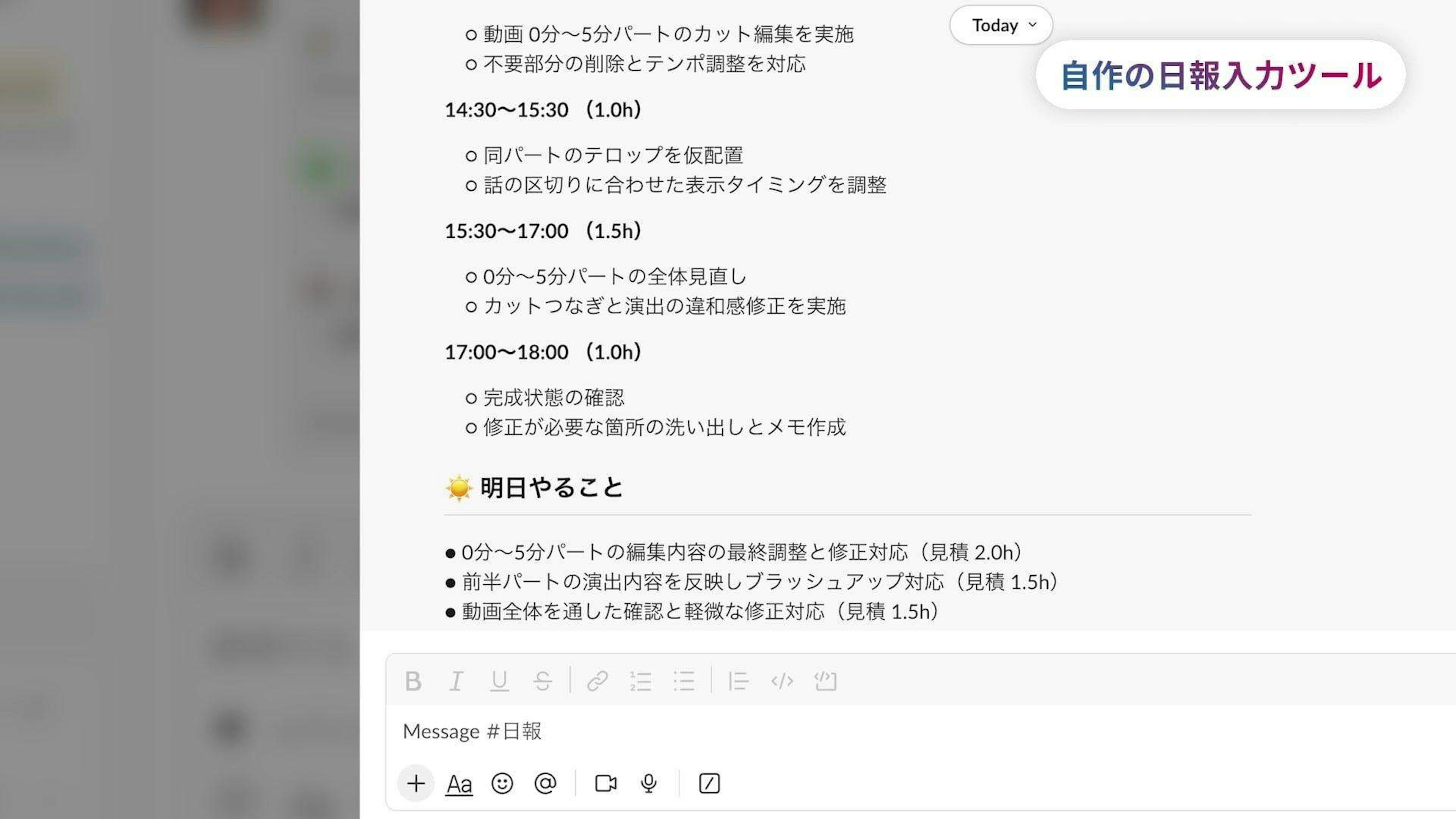Start an ordered numbered list
The height and width of the screenshot is (819, 1456).
640,681
